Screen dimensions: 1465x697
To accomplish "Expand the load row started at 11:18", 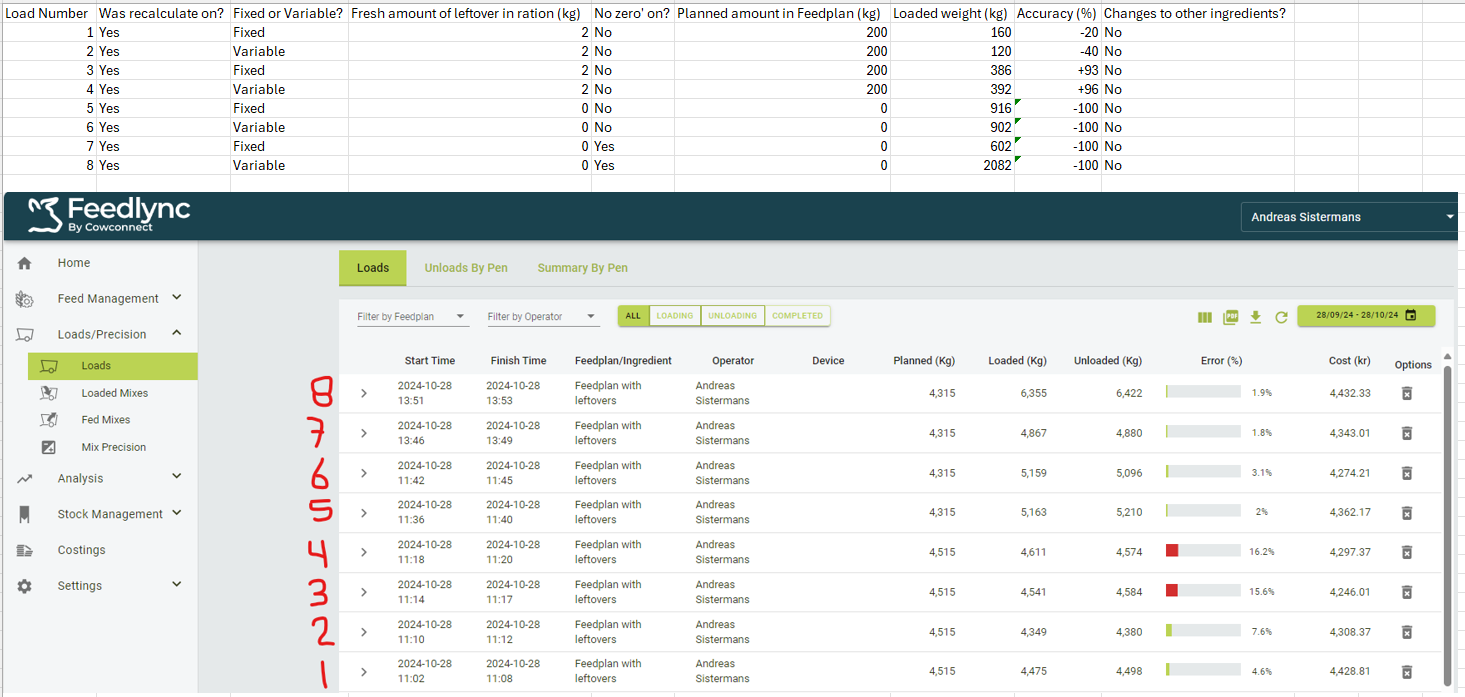I will [x=364, y=552].
